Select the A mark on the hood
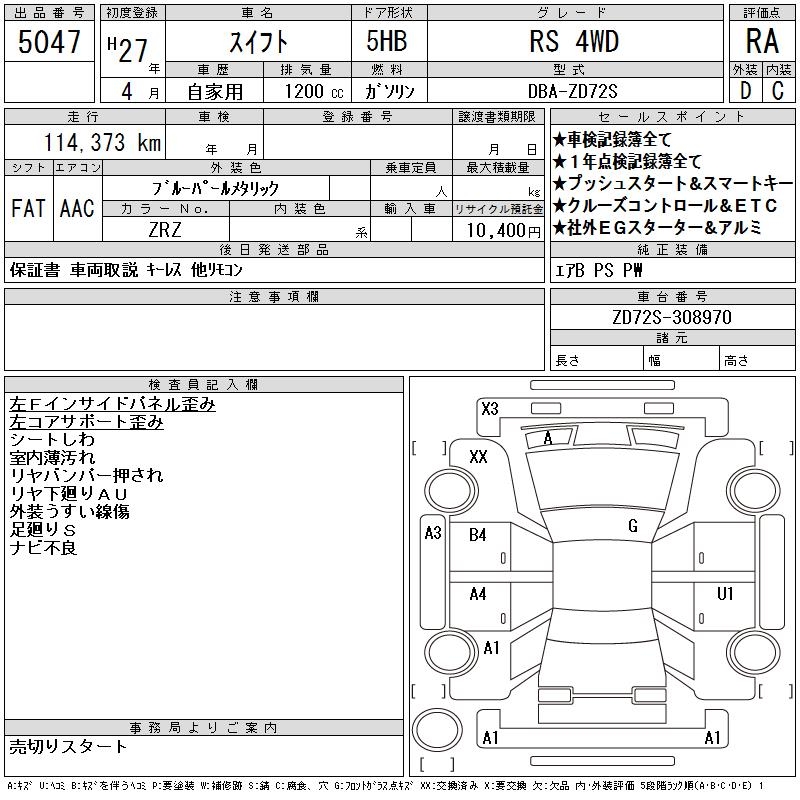This screenshot has height=800, width=800. pyautogui.click(x=548, y=438)
